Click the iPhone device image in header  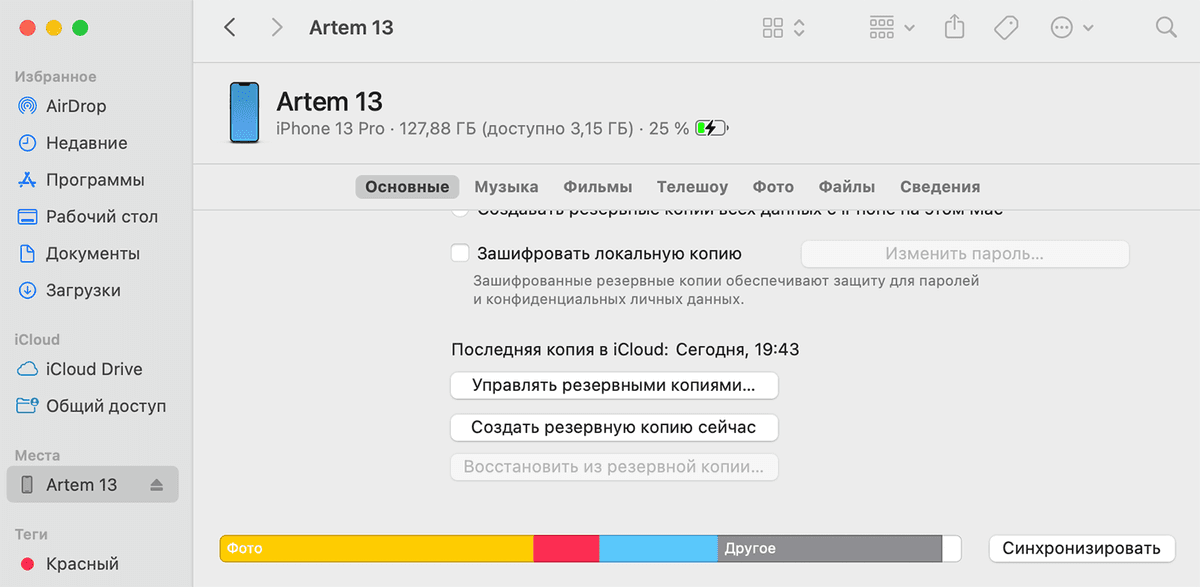(x=244, y=113)
